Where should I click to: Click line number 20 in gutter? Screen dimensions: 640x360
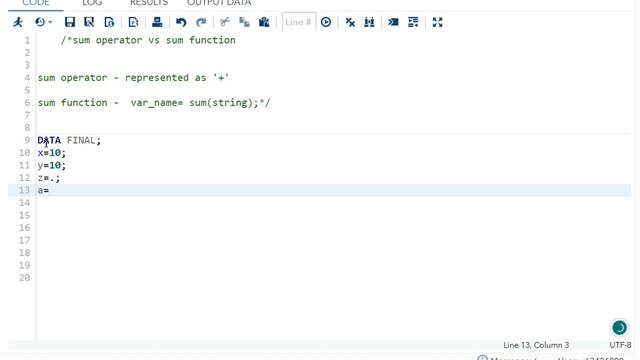point(24,278)
